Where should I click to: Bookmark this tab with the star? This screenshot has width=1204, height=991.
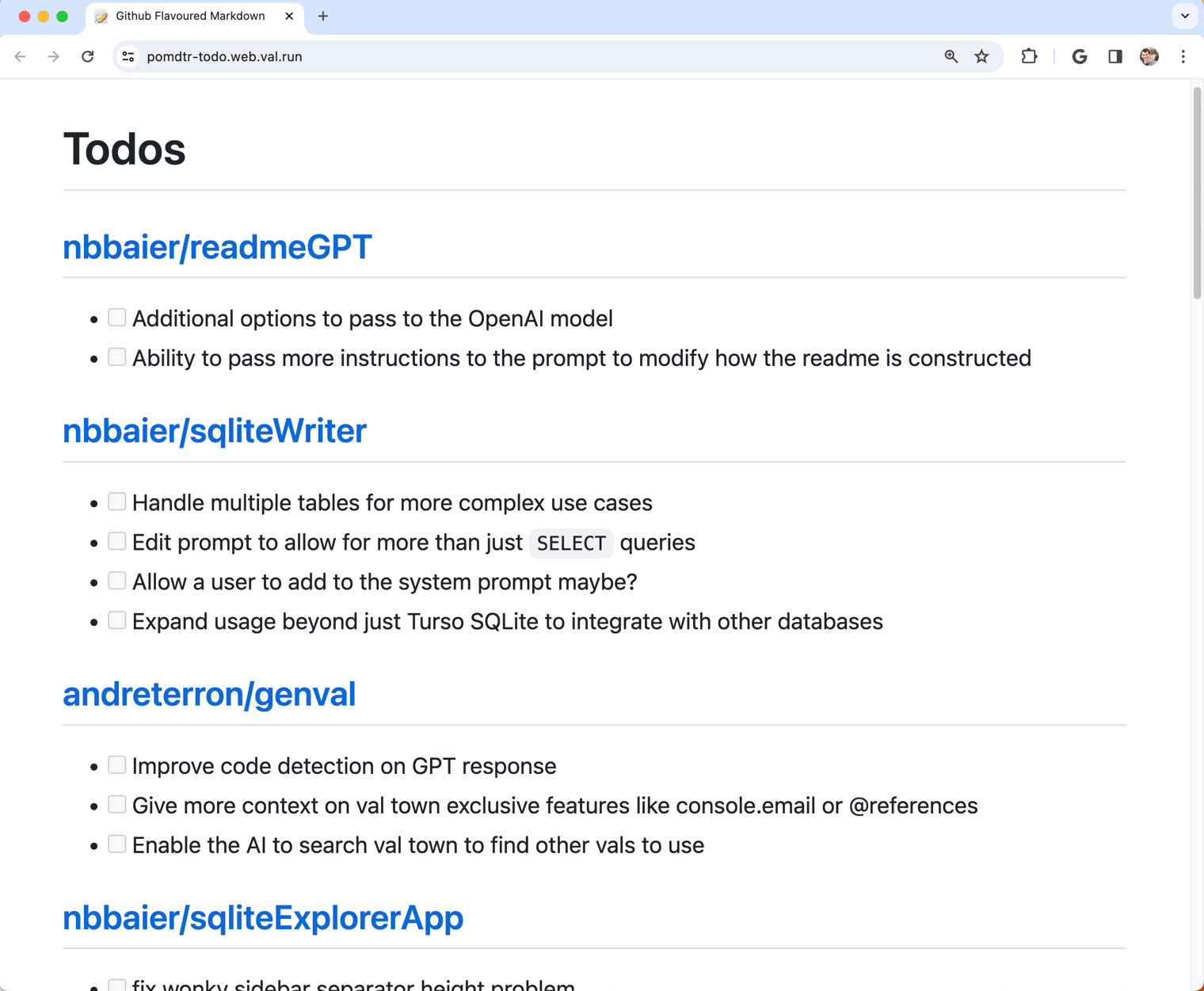pyautogui.click(x=982, y=56)
